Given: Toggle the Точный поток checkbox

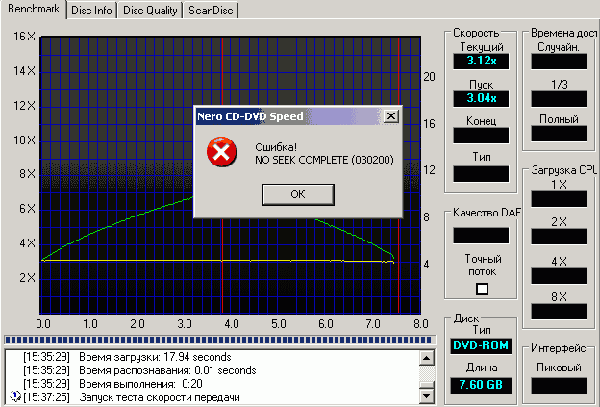Looking at the screenshot, I should point(482,288).
